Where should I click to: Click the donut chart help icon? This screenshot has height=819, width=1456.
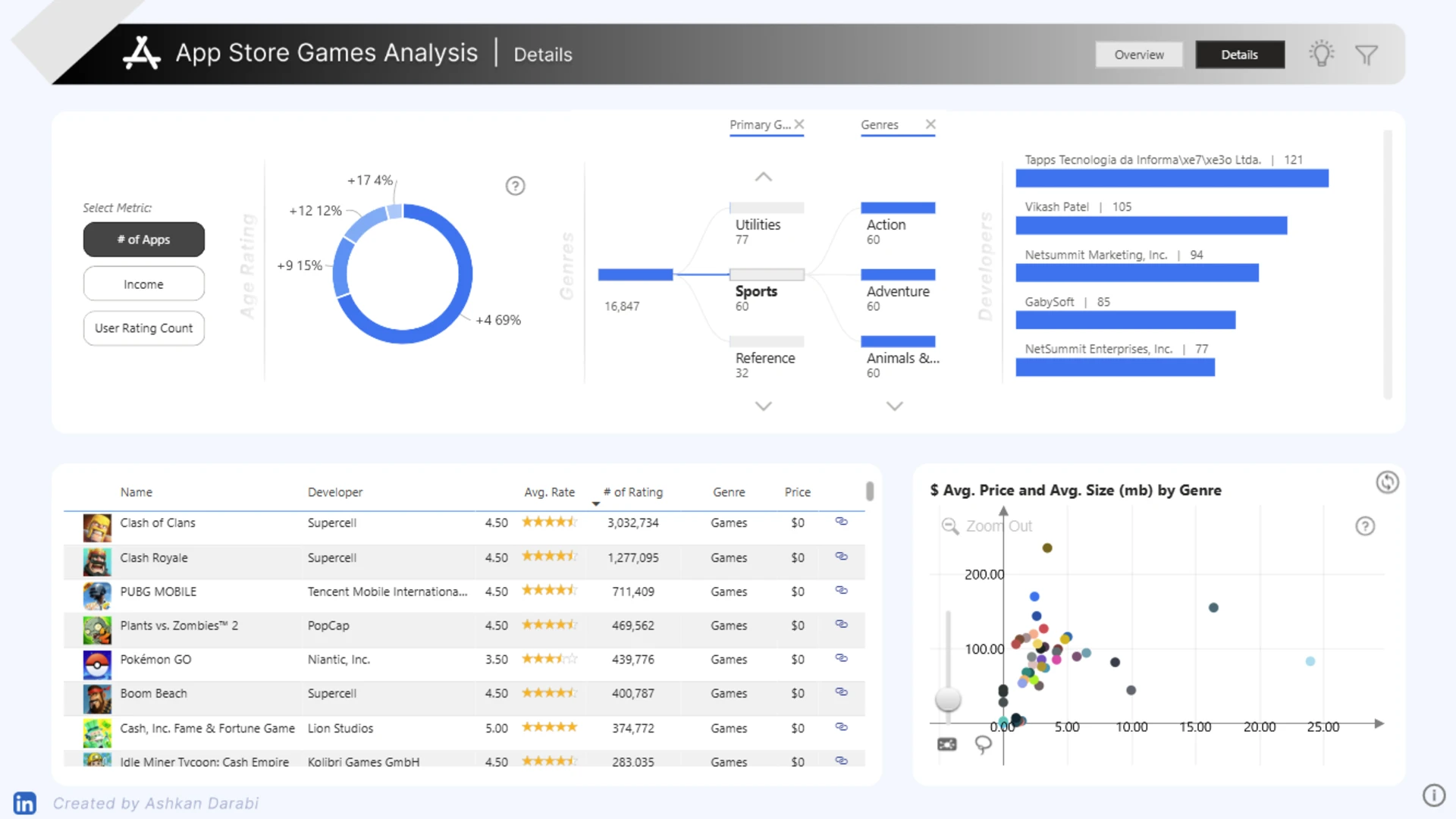tap(515, 186)
